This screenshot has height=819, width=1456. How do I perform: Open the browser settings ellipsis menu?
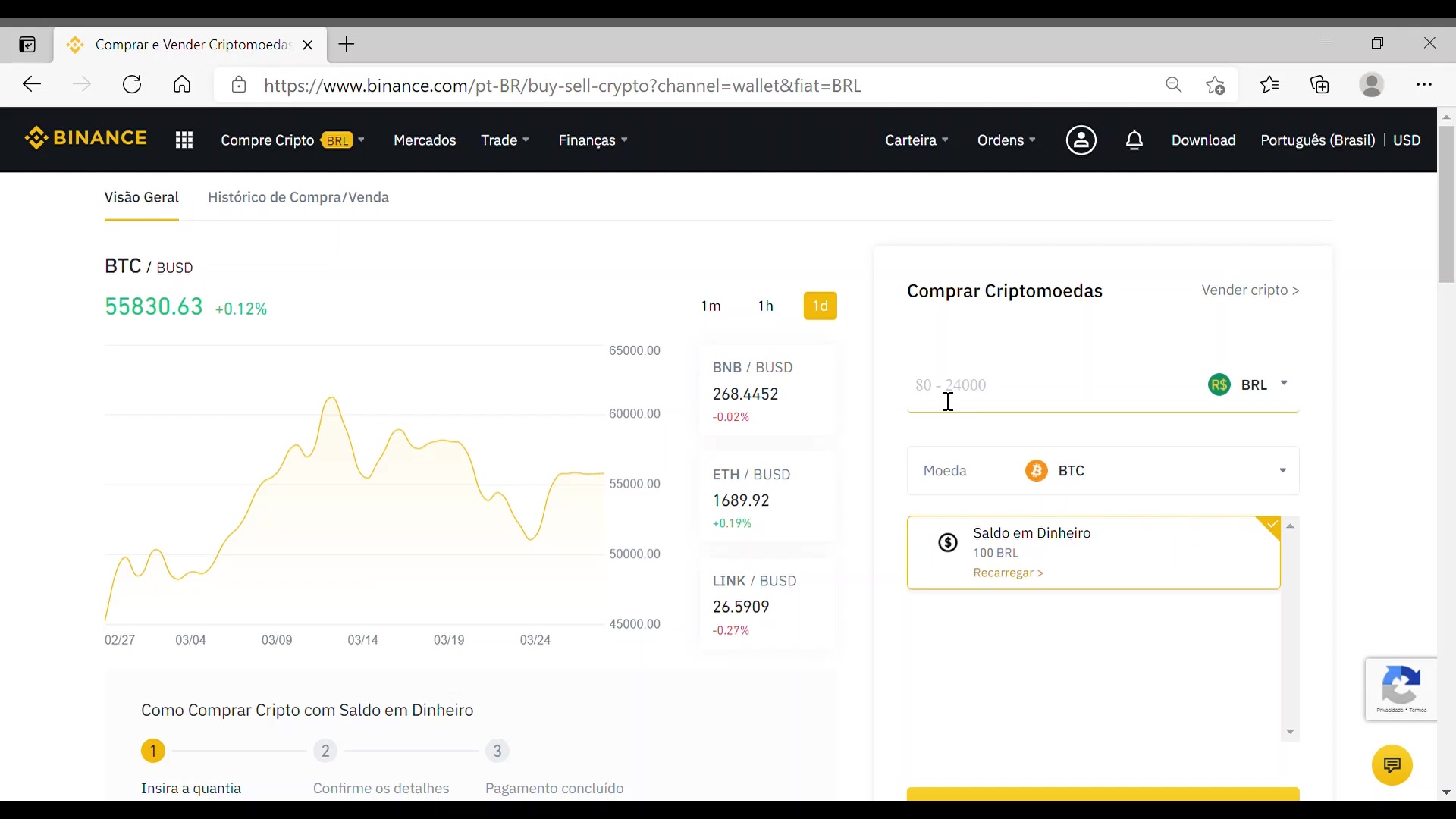click(1424, 84)
